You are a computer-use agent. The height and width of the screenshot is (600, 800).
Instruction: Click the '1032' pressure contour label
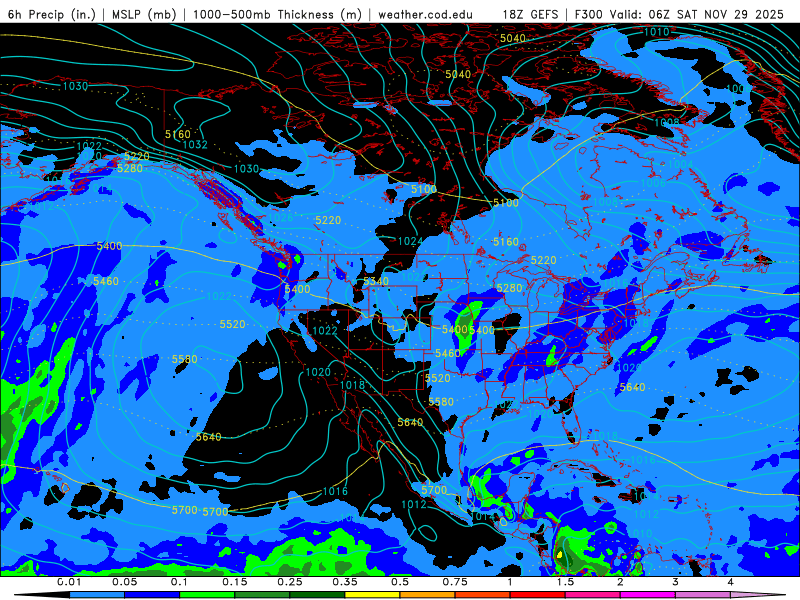pos(195,144)
